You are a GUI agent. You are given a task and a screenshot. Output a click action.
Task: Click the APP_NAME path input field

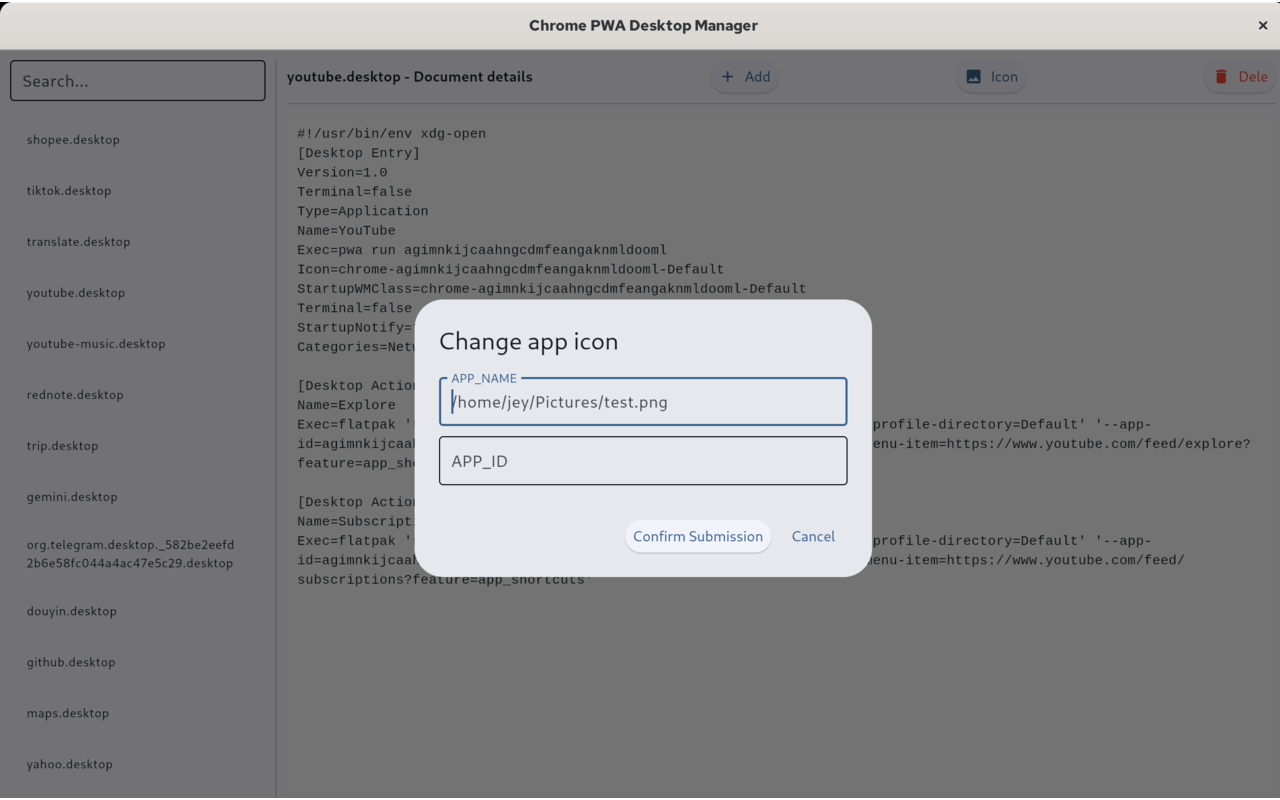[x=642, y=402]
